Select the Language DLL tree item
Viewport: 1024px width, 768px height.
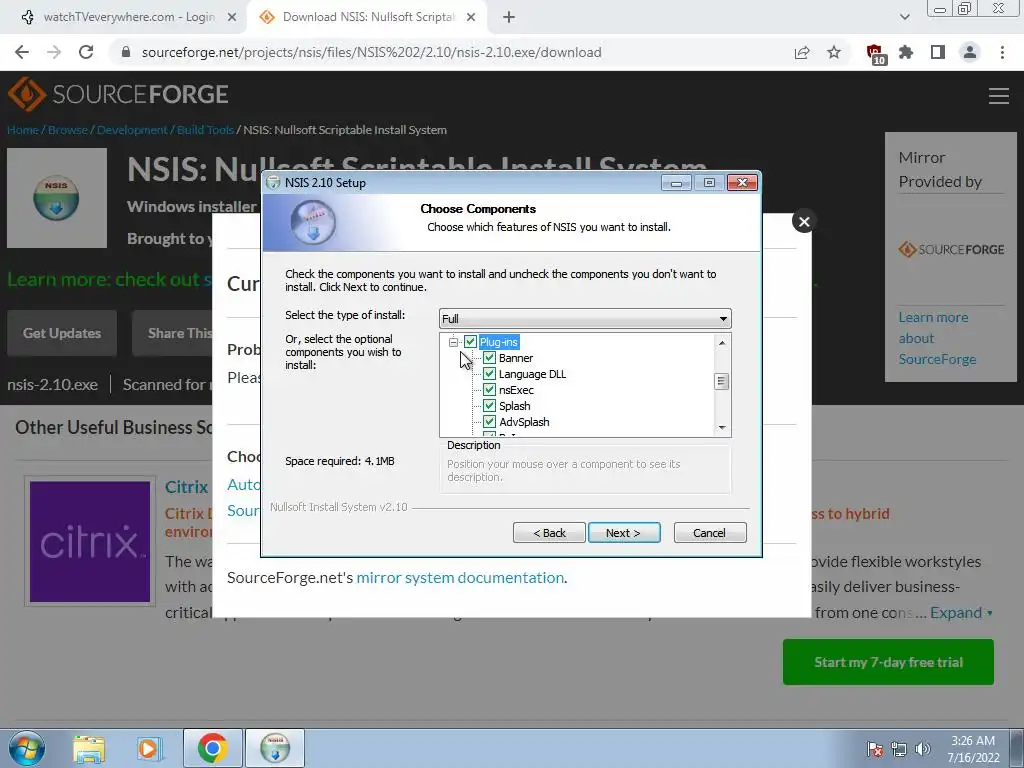(532, 374)
